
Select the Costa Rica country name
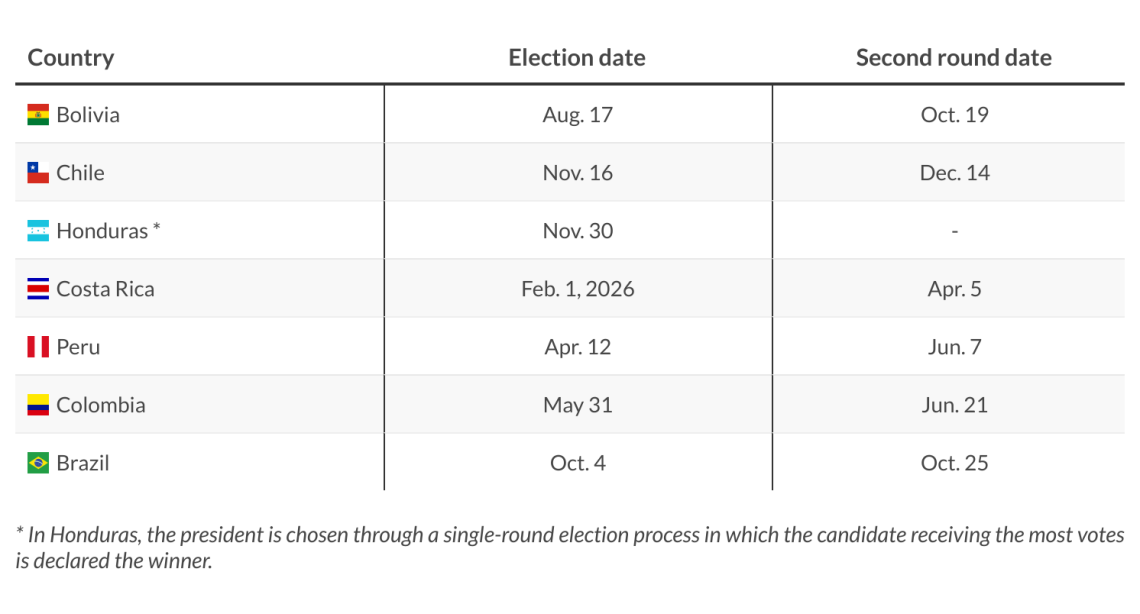coord(105,289)
